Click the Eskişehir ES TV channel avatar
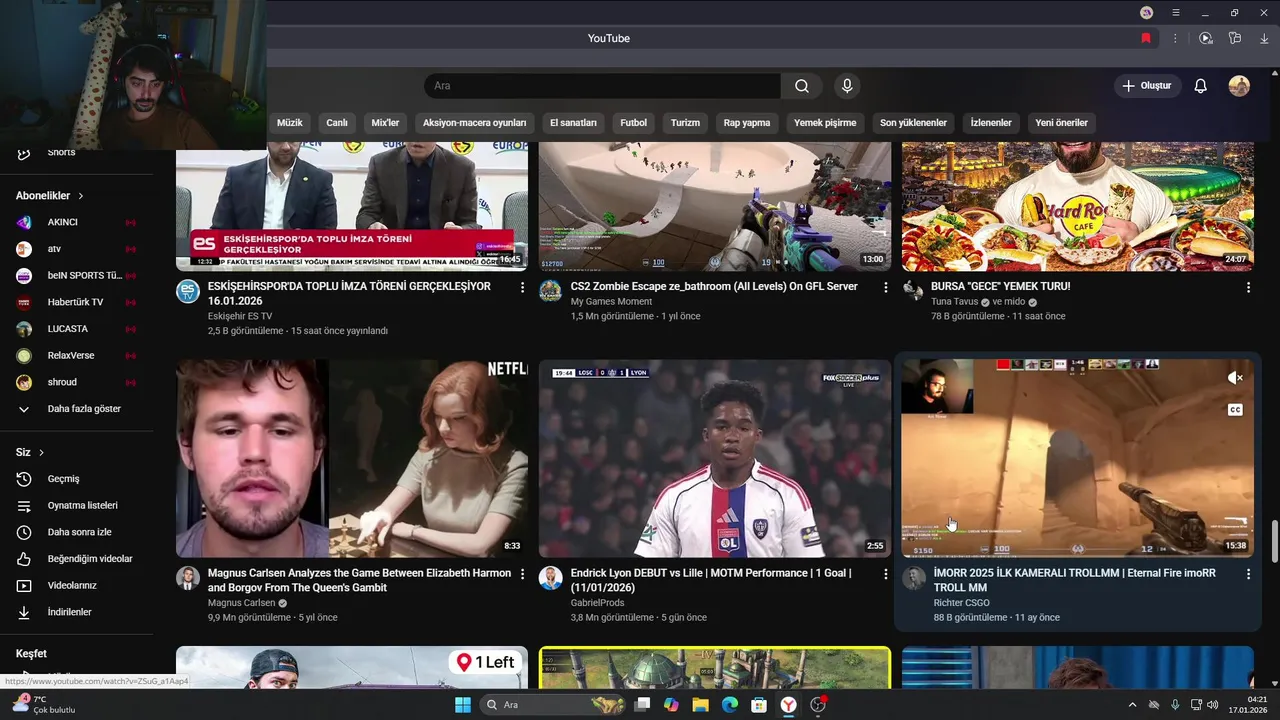The height and width of the screenshot is (720, 1280). (188, 291)
